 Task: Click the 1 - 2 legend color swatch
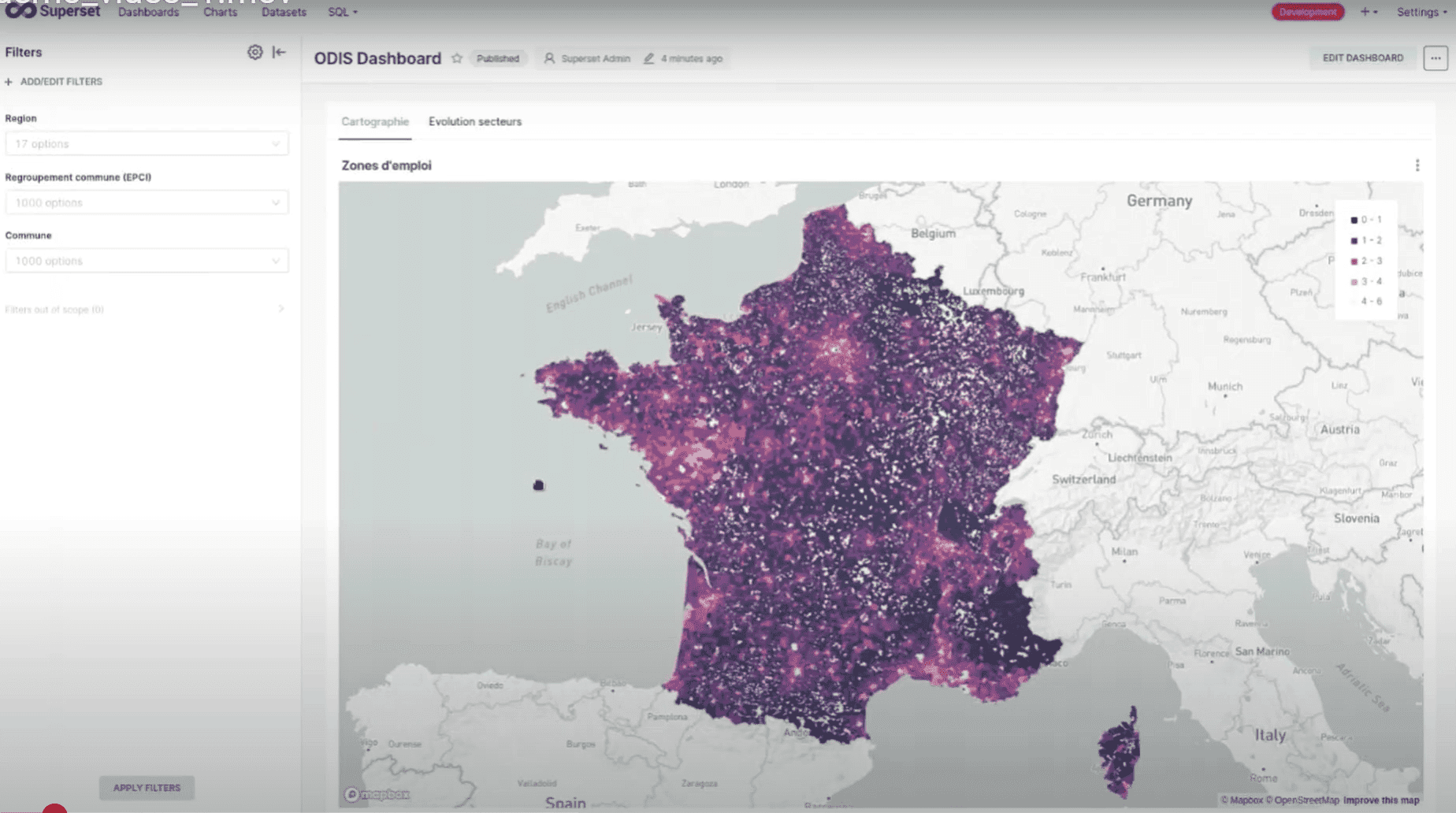[1354, 241]
